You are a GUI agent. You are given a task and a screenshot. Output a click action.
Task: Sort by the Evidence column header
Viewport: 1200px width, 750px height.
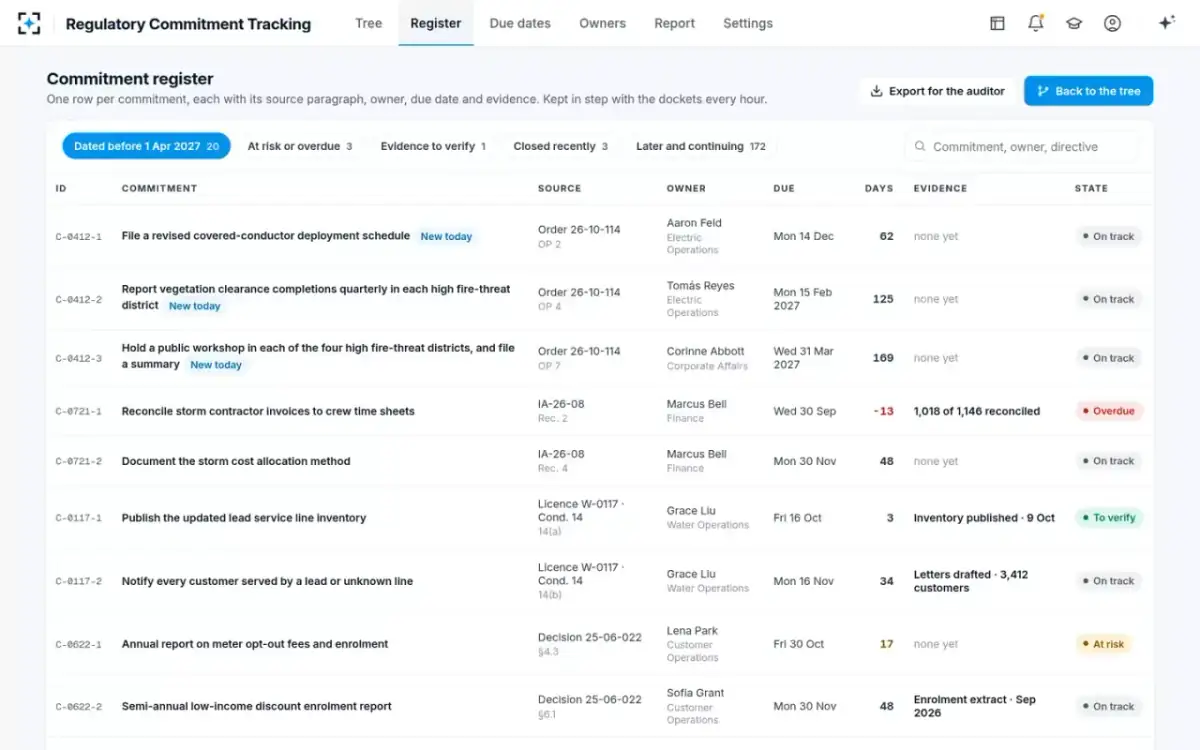[940, 188]
